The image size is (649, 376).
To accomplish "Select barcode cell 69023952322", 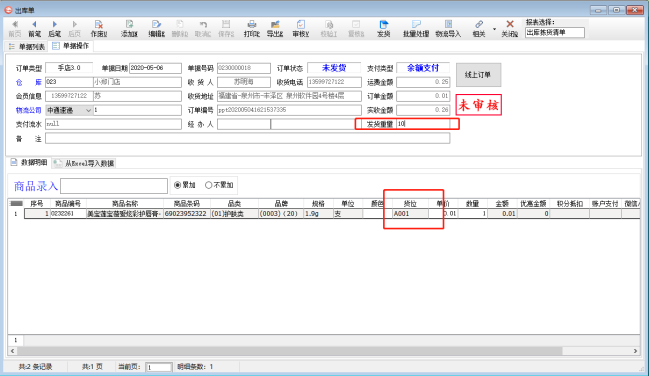I will pyautogui.click(x=187, y=214).
